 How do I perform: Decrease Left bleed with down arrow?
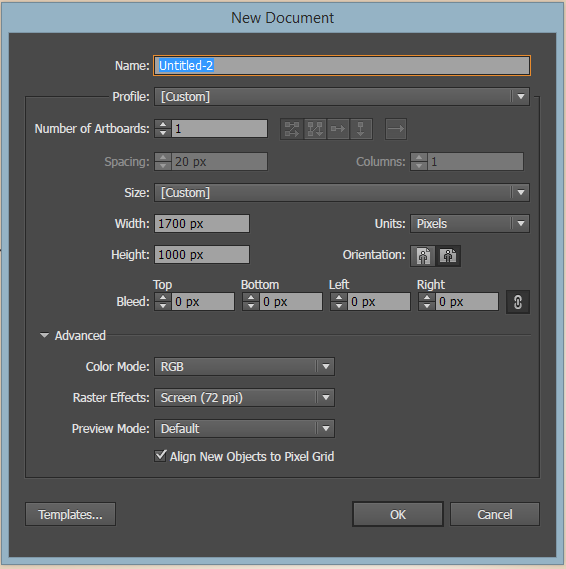[x=339, y=306]
